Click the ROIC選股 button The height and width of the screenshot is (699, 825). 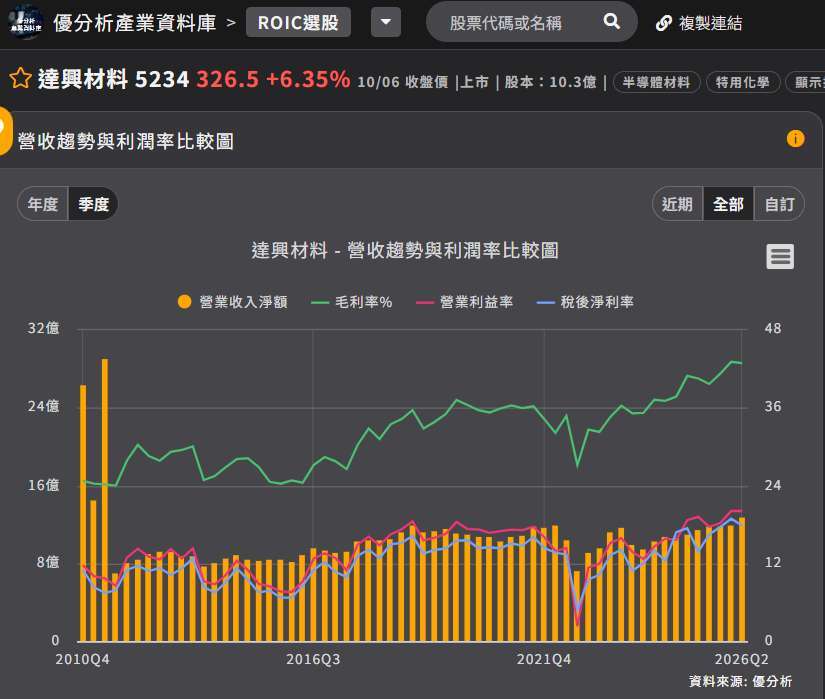[298, 22]
